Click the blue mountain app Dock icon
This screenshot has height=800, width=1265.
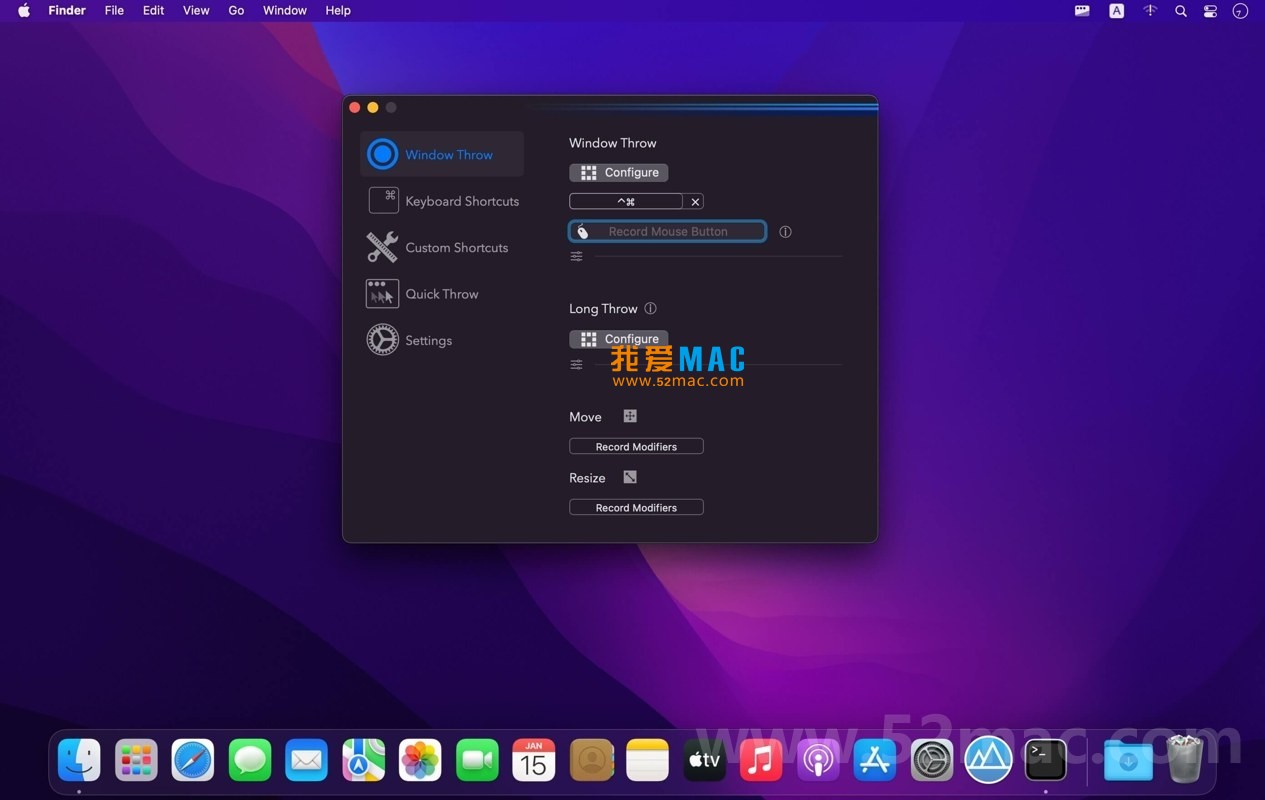pyautogui.click(x=989, y=761)
